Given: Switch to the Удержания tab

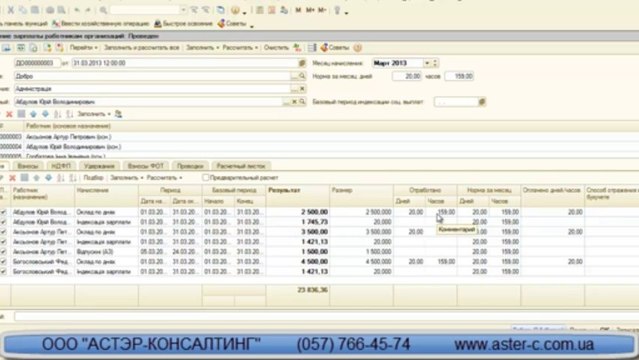Looking at the screenshot, I should click(x=99, y=166).
